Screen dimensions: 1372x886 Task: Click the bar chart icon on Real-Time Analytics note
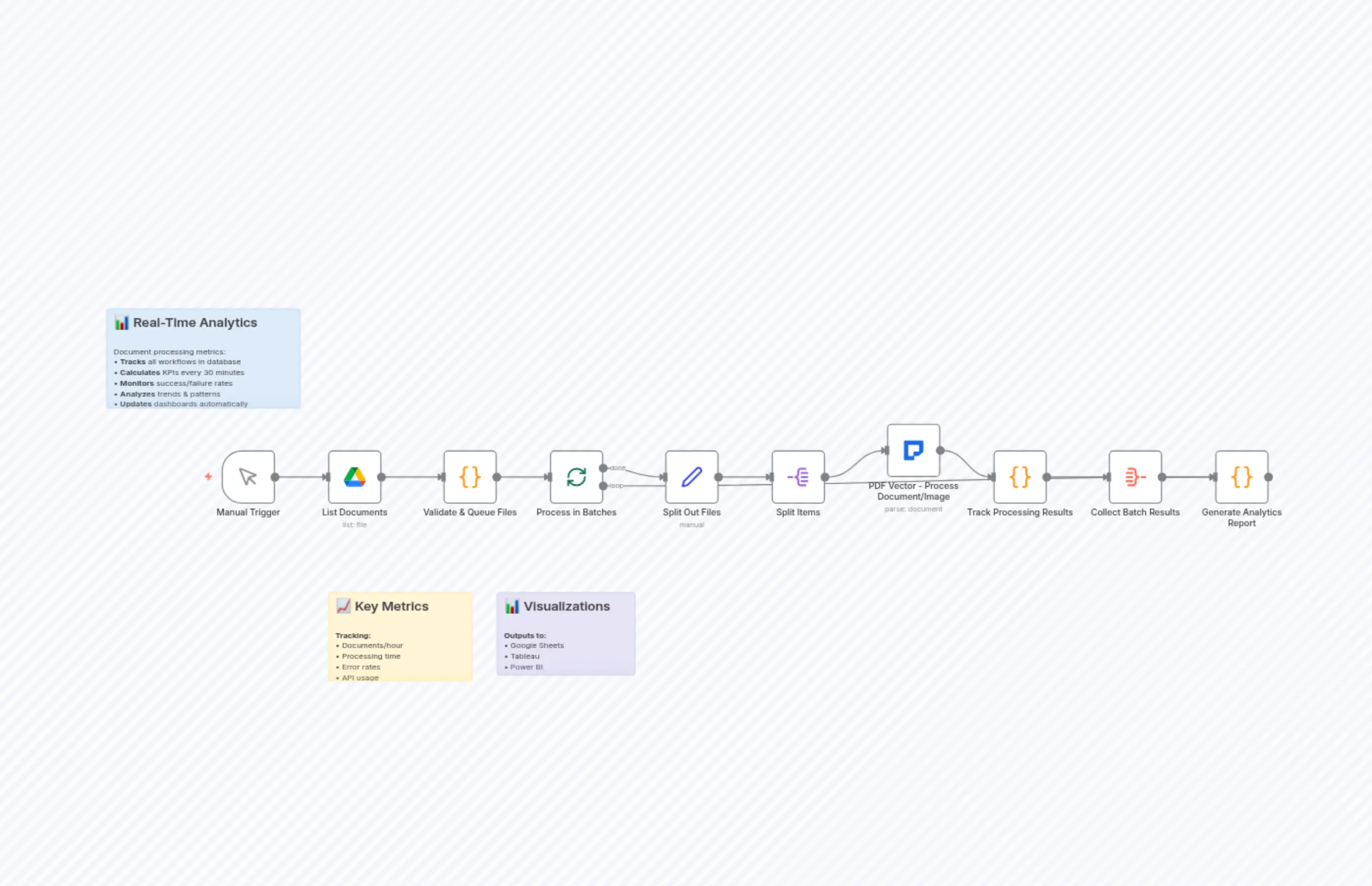121,323
